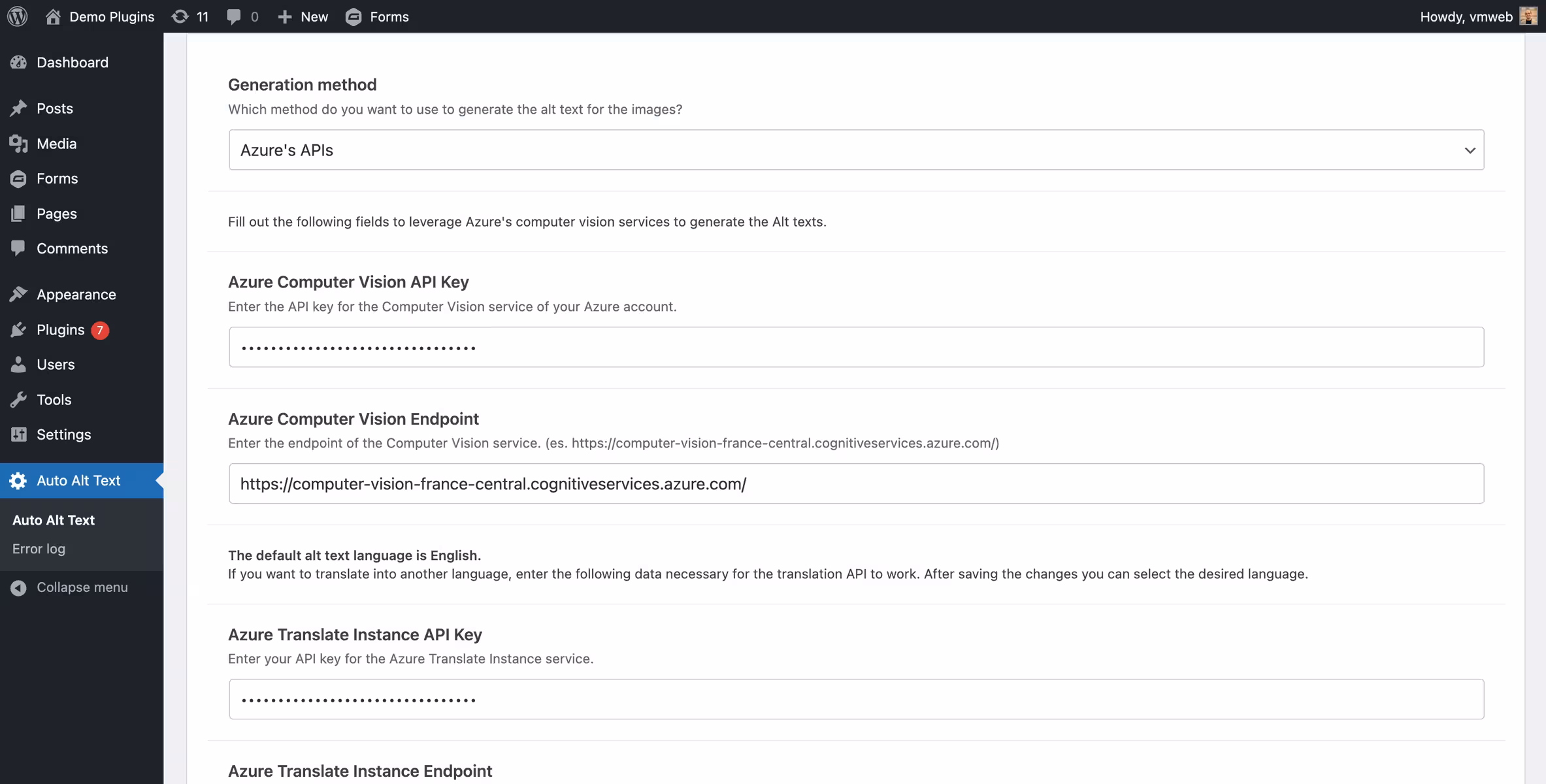The image size is (1546, 784).
Task: Click the Pages icon in sidebar
Action: (x=18, y=214)
